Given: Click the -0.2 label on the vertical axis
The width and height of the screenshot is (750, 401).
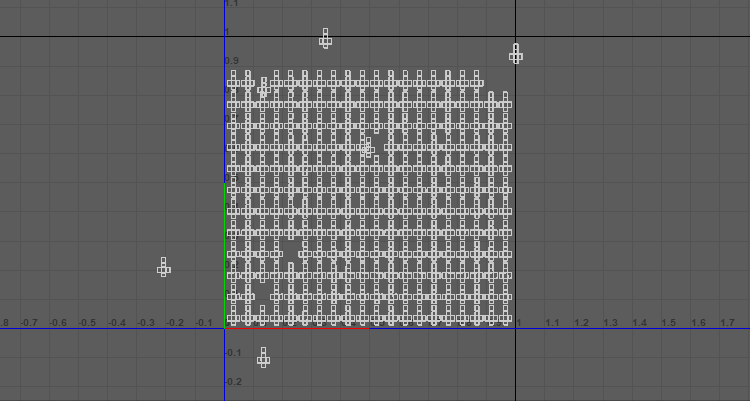Looking at the screenshot, I should pyautogui.click(x=232, y=382).
